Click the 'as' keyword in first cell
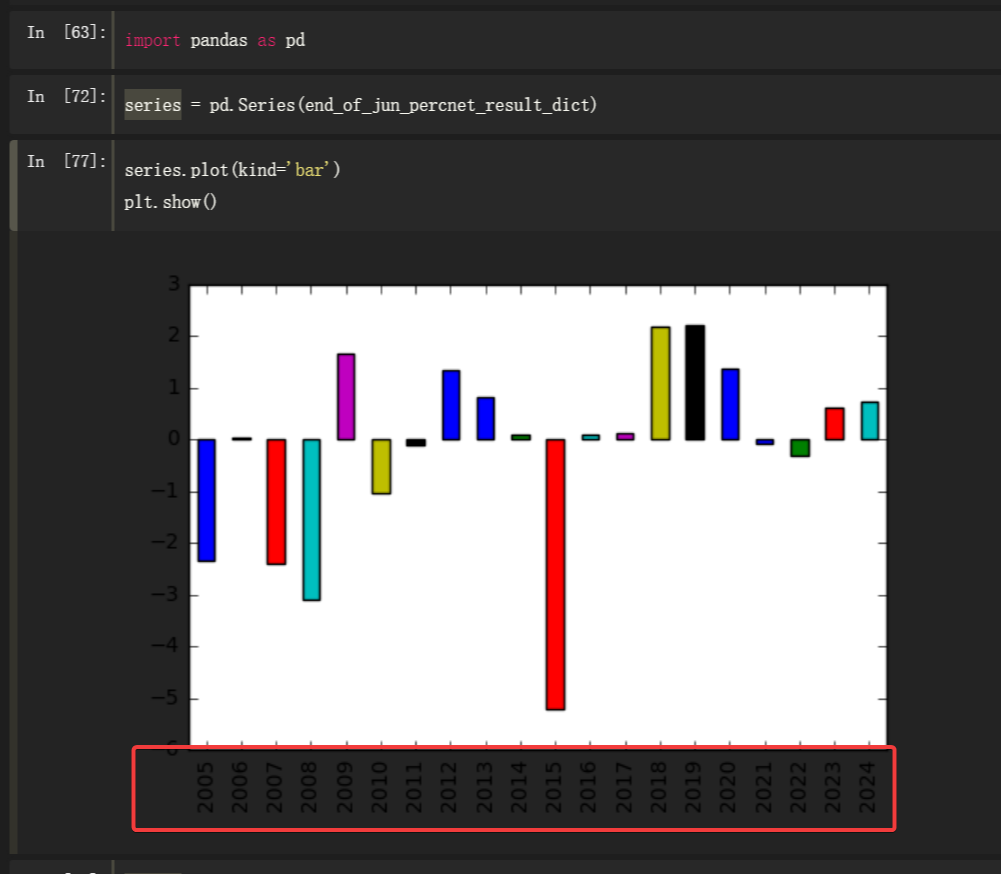The width and height of the screenshot is (1001, 874). [267, 40]
